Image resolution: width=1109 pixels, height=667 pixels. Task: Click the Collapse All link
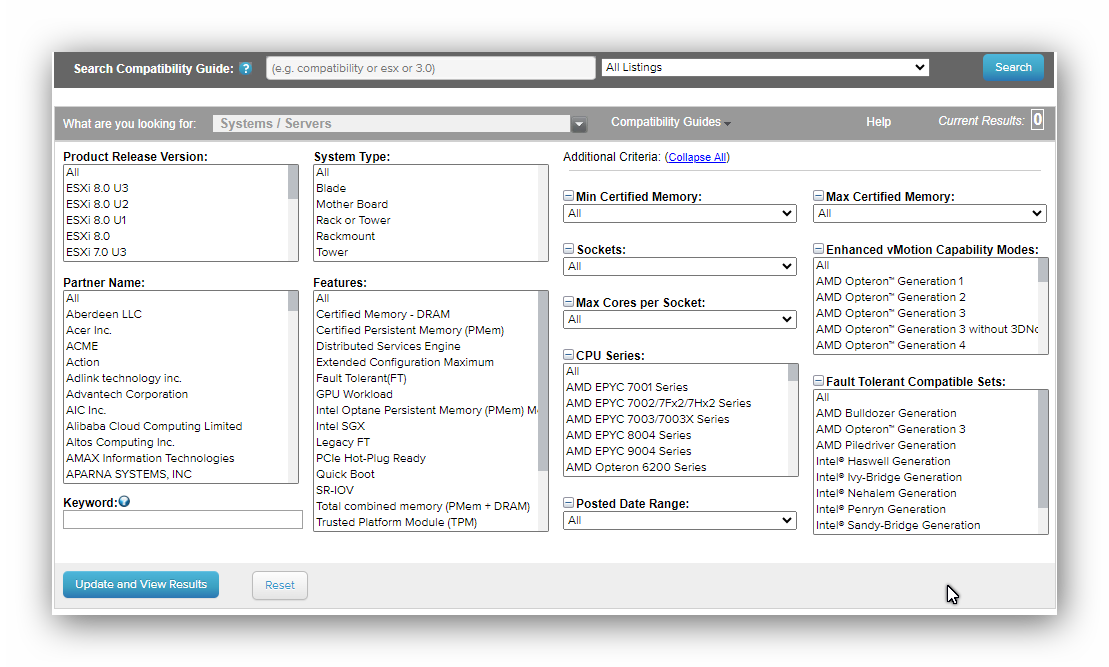point(697,157)
